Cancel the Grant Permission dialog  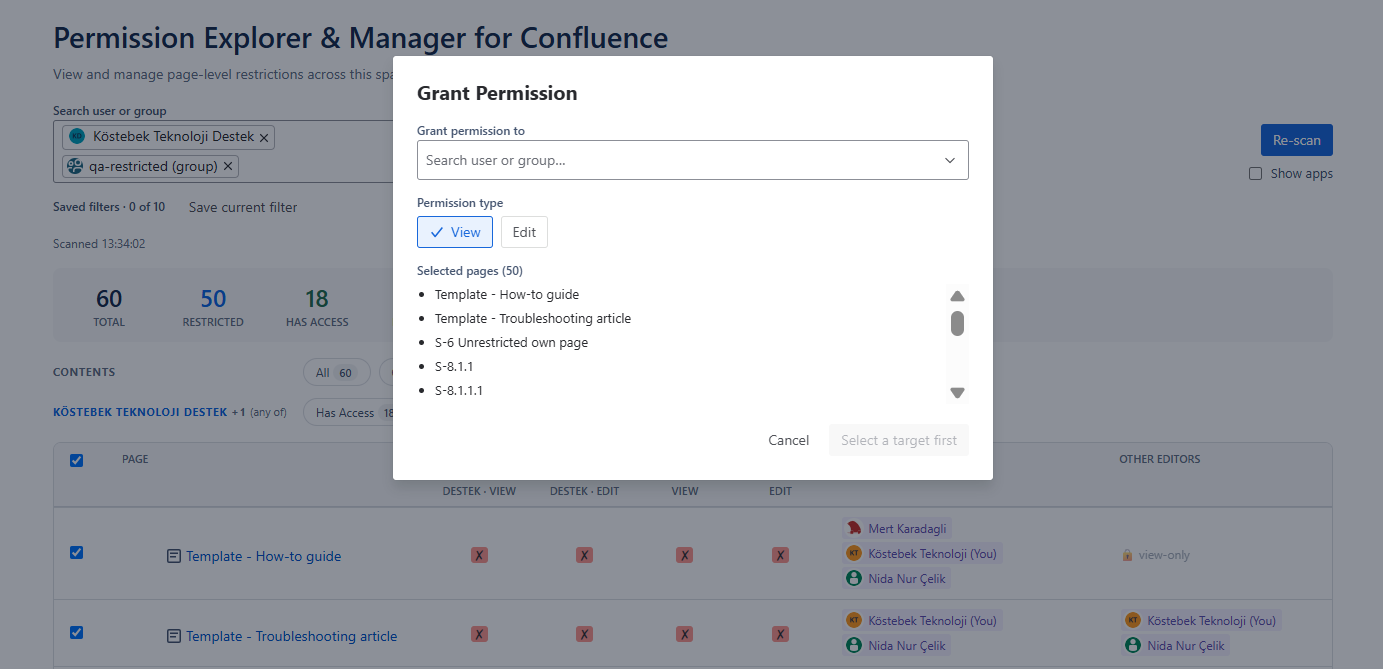point(789,440)
